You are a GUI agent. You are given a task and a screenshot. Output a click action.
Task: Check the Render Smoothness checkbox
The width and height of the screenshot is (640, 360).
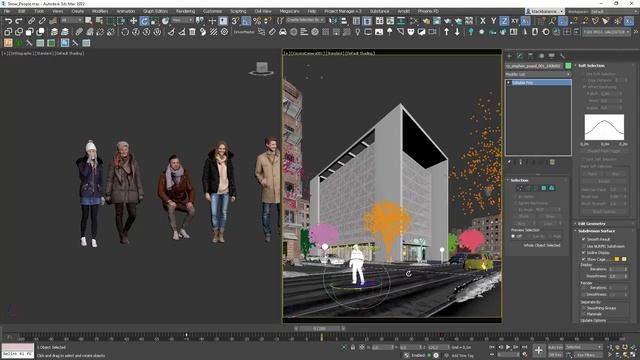(583, 294)
